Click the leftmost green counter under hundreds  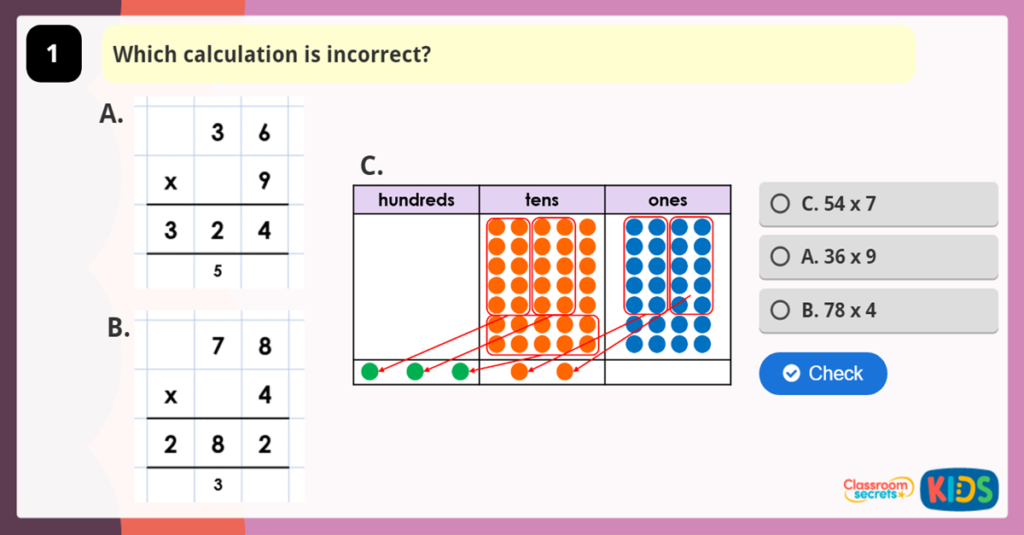click(x=370, y=372)
